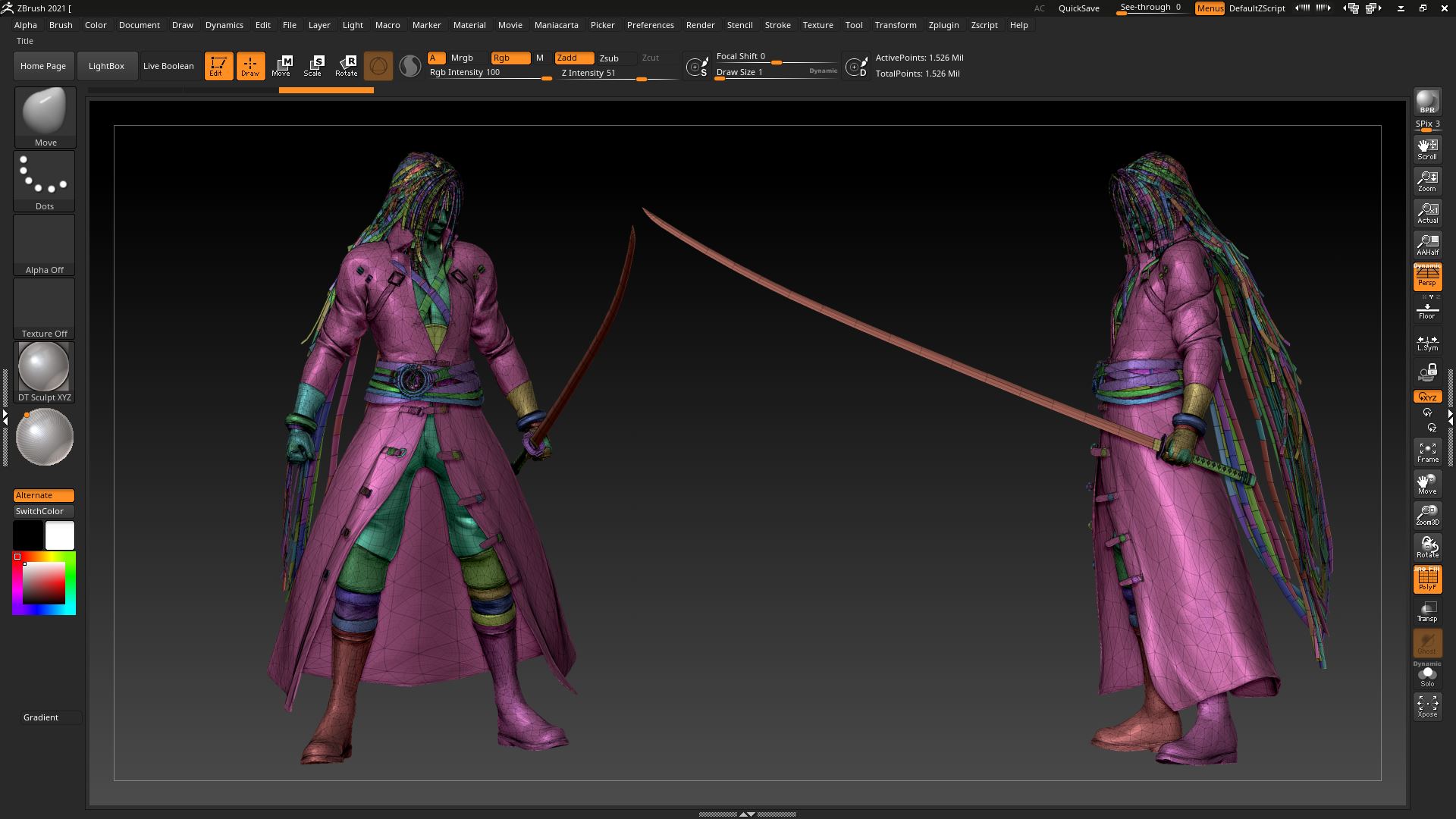
Task: Open the Render menu
Action: pyautogui.click(x=700, y=25)
